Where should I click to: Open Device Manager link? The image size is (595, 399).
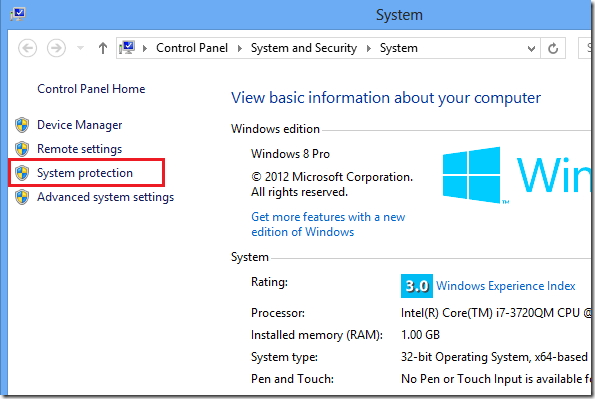point(80,125)
